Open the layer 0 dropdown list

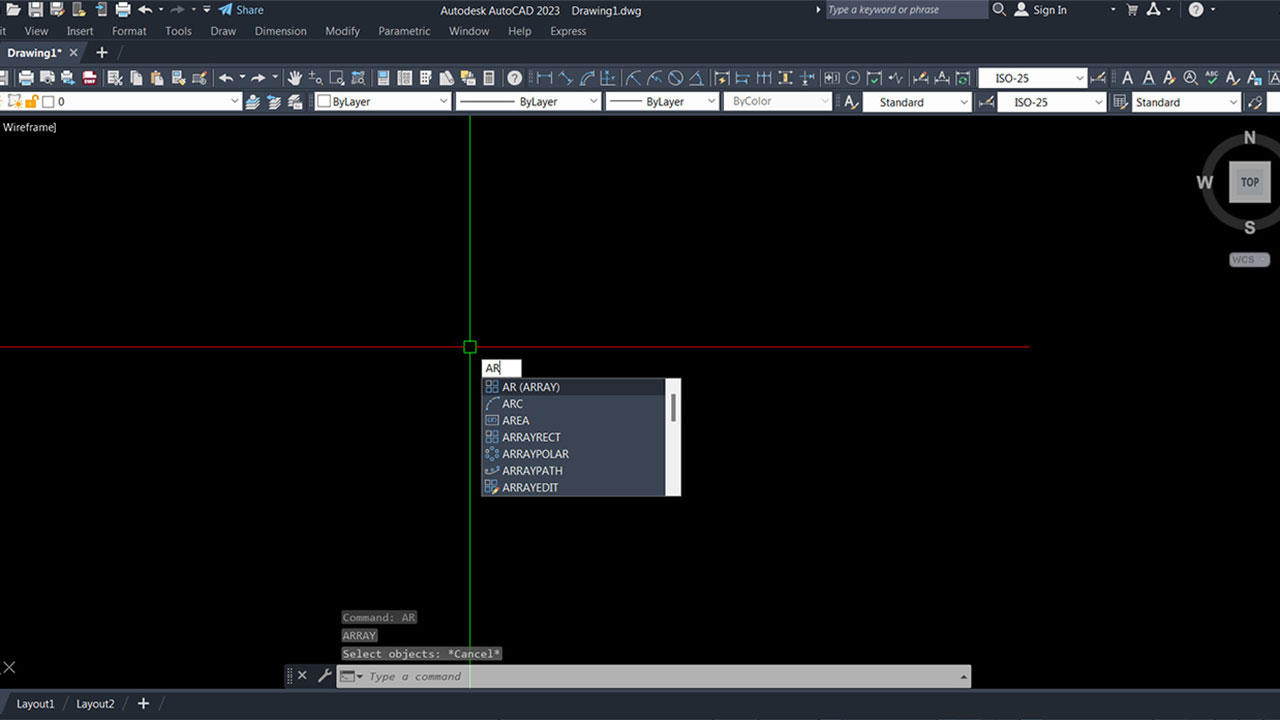click(235, 102)
